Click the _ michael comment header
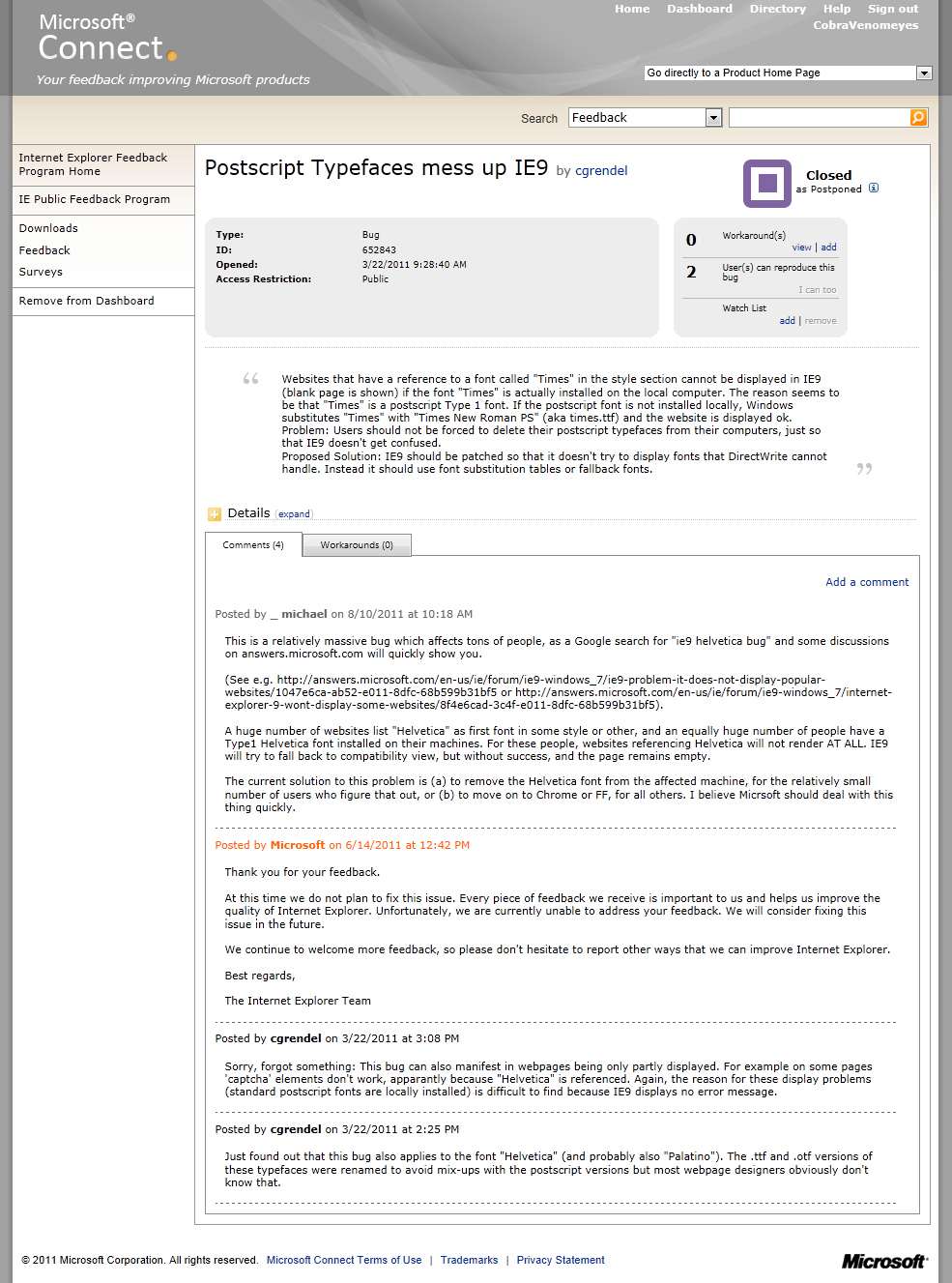The width and height of the screenshot is (952, 1283). click(x=344, y=614)
